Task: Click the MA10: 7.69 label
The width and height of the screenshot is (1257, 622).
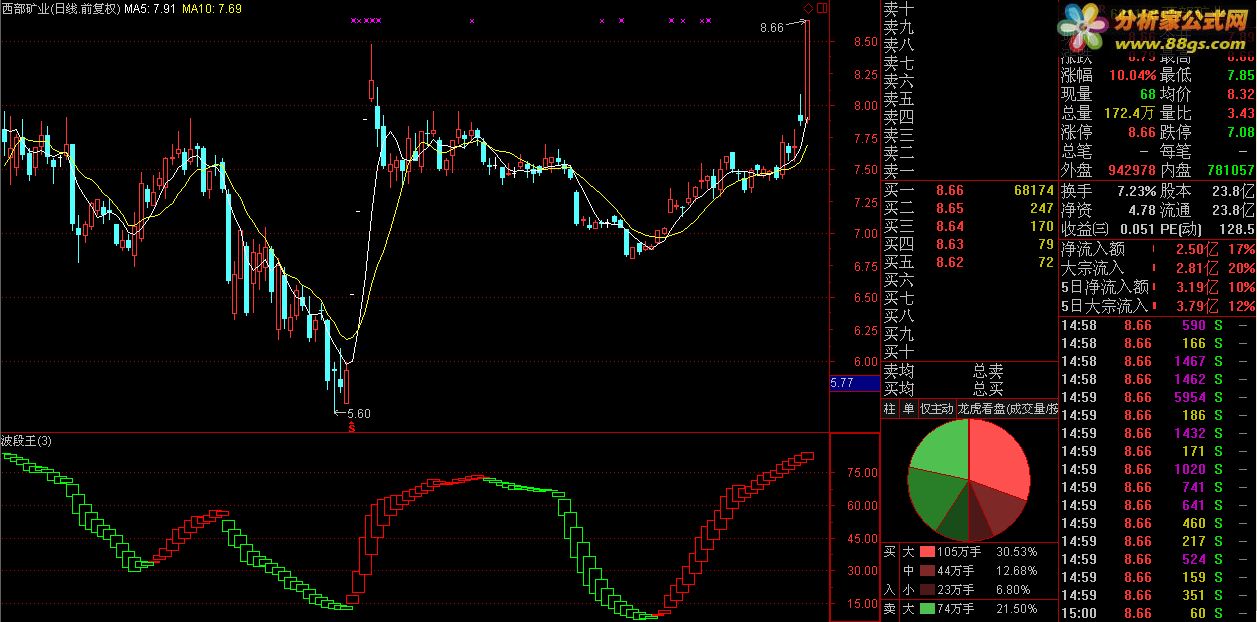Action: click(213, 8)
